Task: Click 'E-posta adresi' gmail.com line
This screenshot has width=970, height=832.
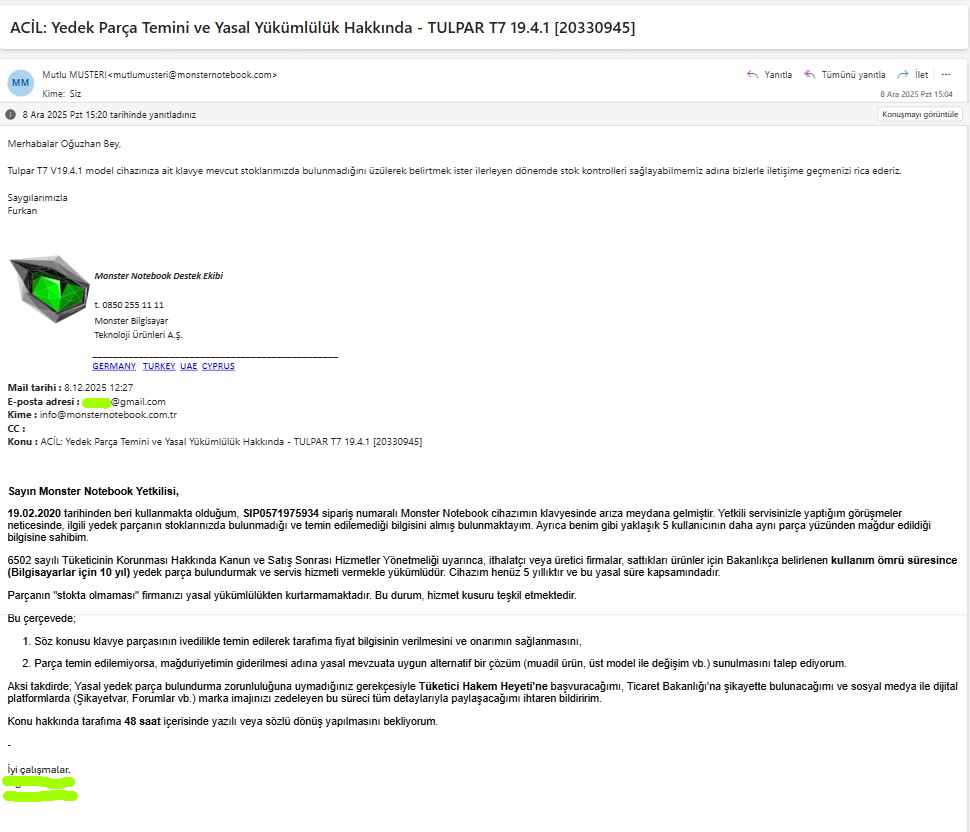Action: [87, 402]
